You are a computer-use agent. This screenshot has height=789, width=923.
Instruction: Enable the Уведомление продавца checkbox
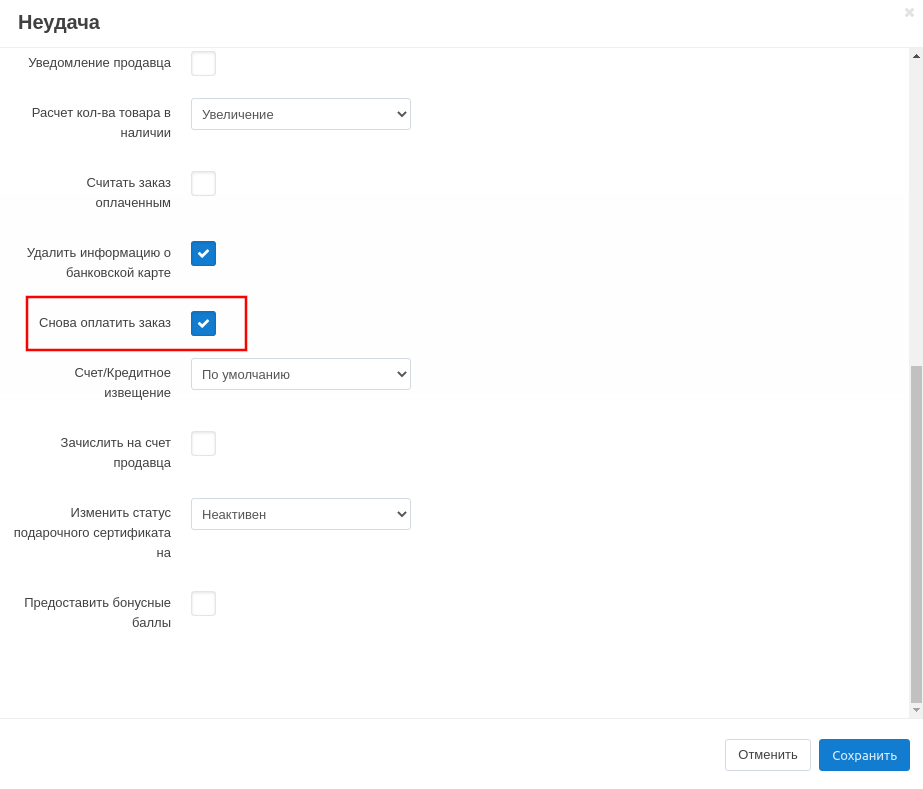[x=203, y=64]
